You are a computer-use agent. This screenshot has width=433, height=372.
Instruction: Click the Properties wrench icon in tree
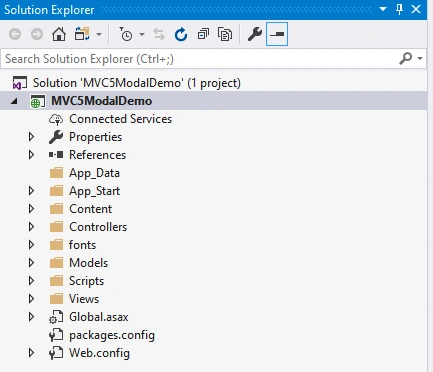56,137
